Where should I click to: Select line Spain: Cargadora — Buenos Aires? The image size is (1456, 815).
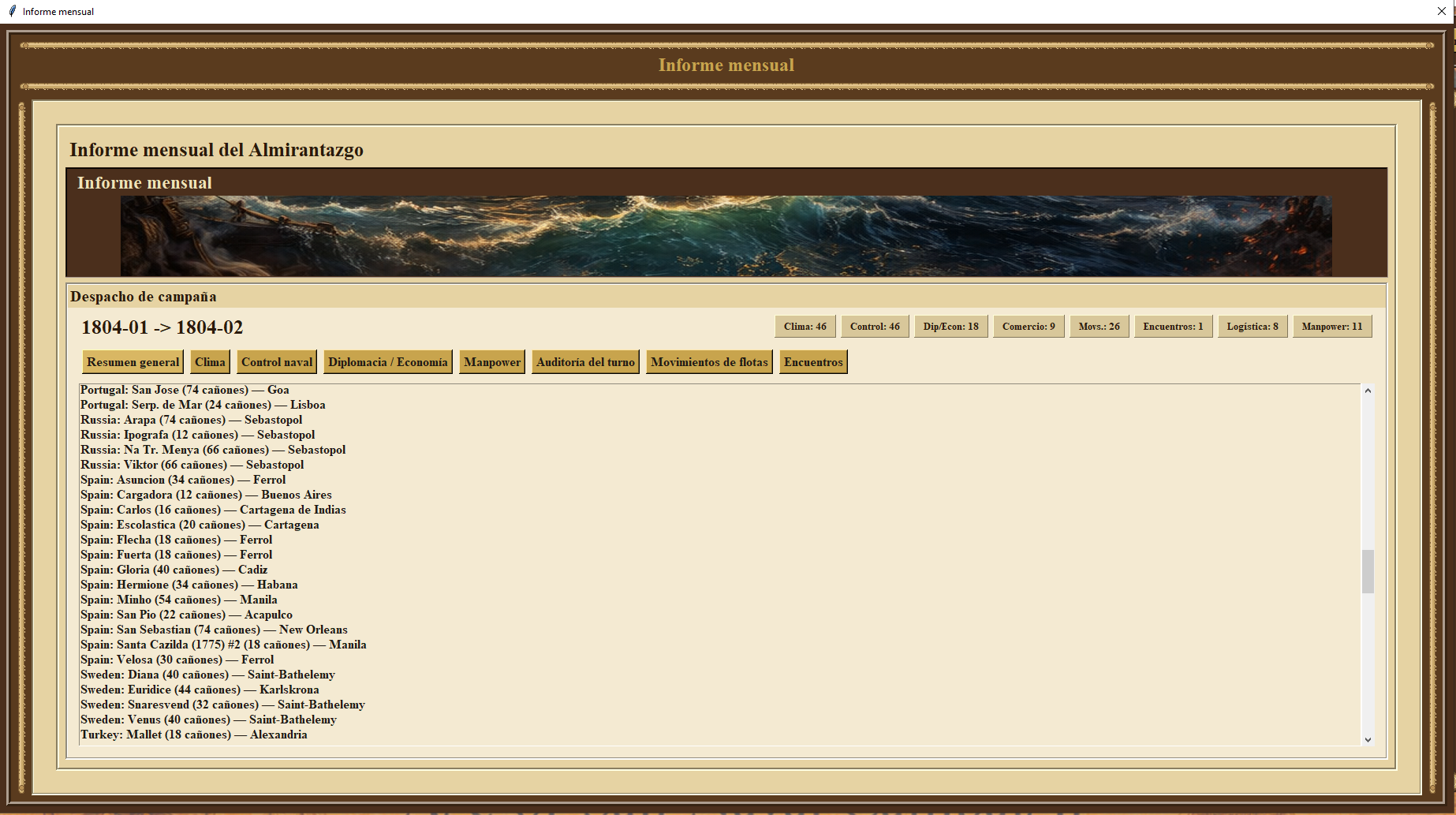(206, 495)
